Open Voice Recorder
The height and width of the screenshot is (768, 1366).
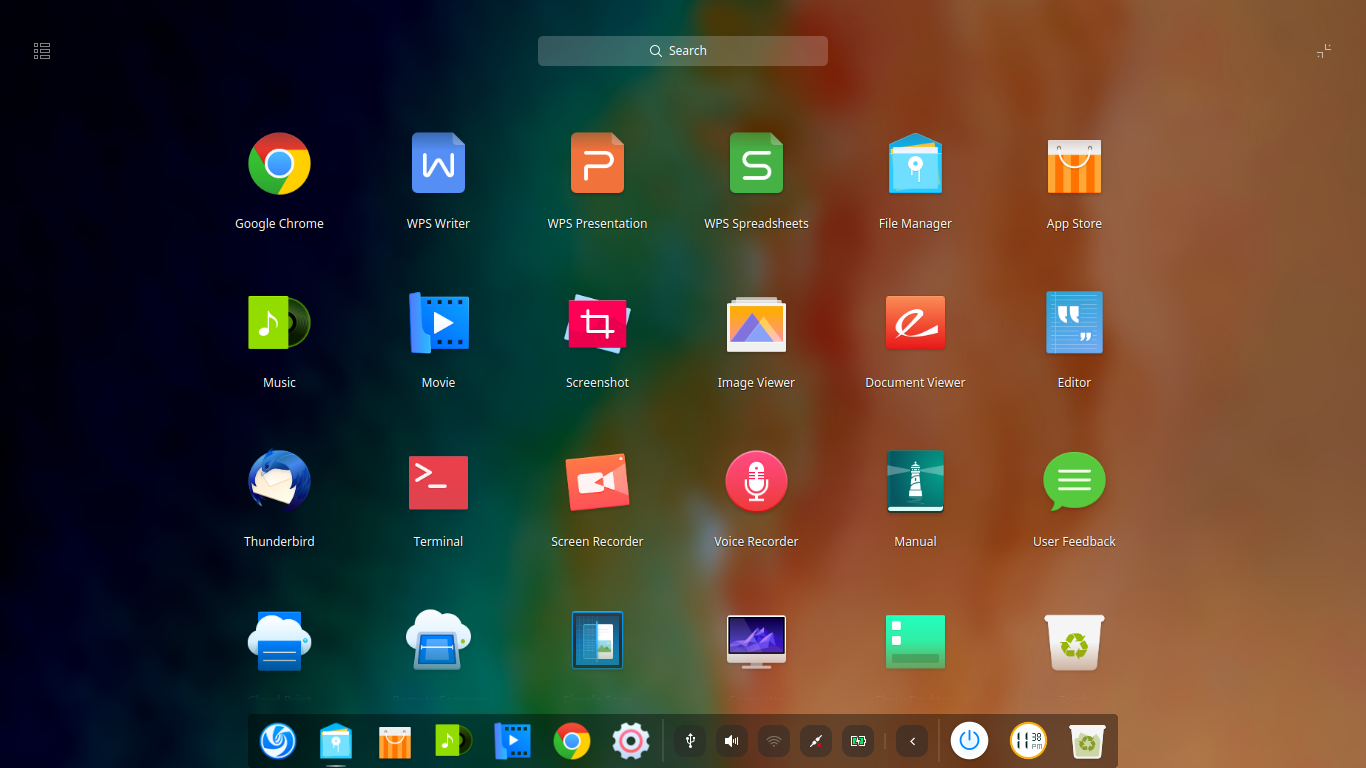tap(756, 481)
